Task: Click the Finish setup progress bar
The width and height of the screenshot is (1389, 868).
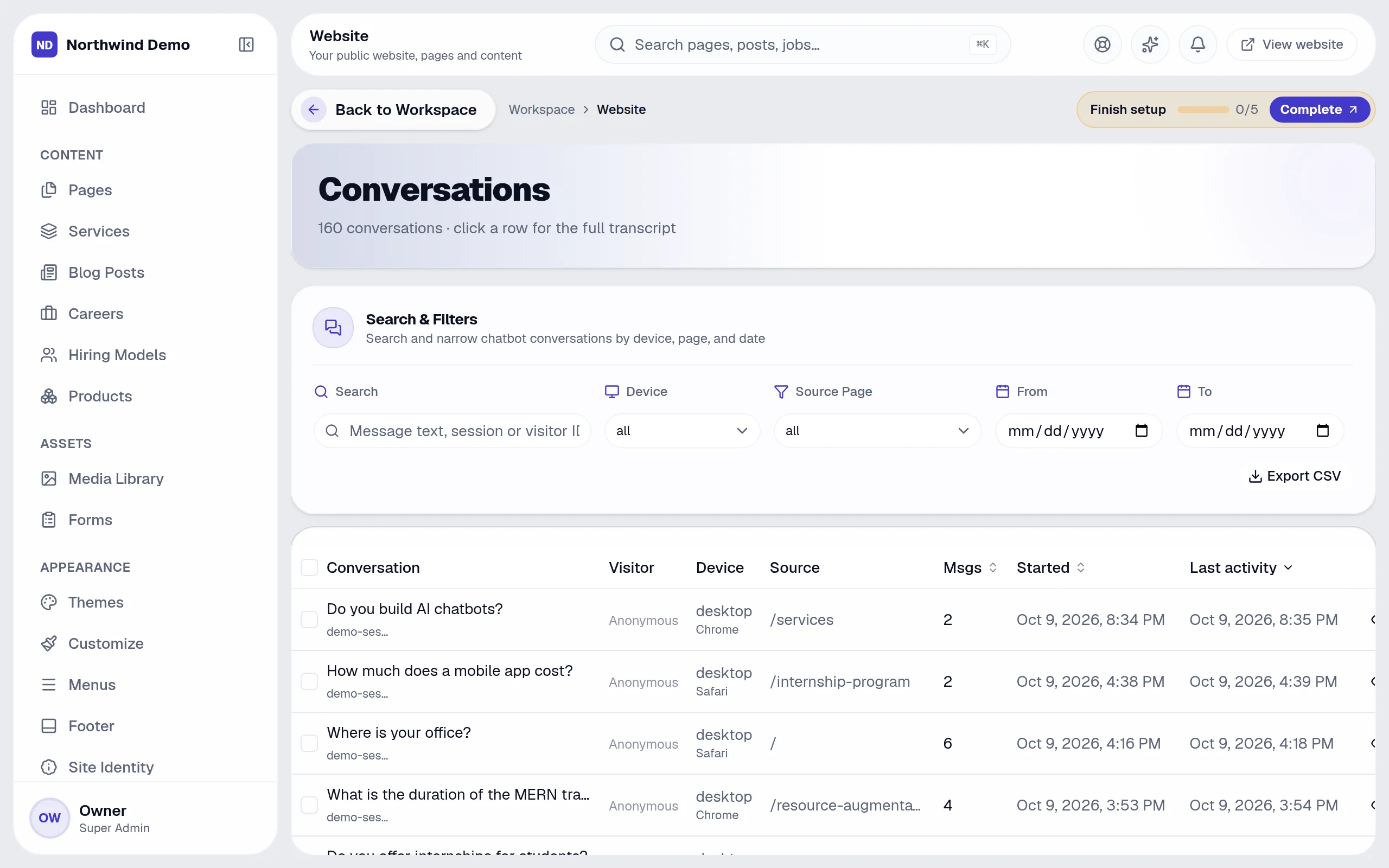Action: click(1202, 109)
